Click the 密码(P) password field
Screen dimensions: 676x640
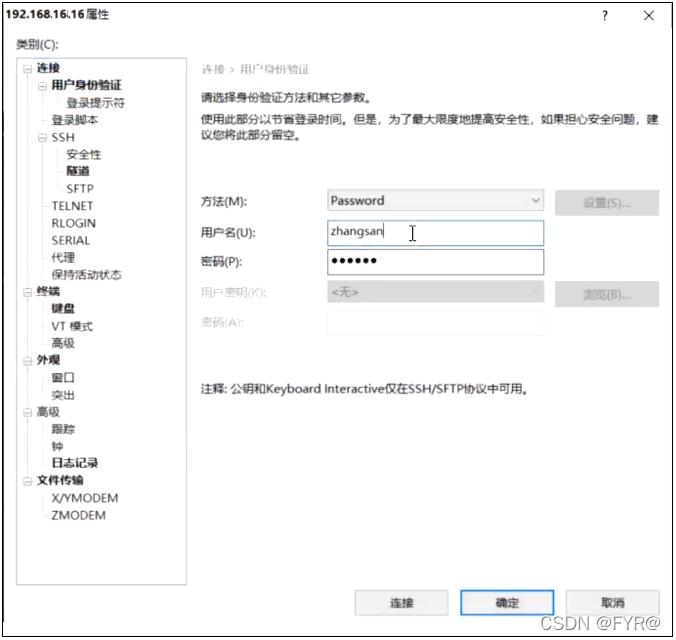coord(435,262)
